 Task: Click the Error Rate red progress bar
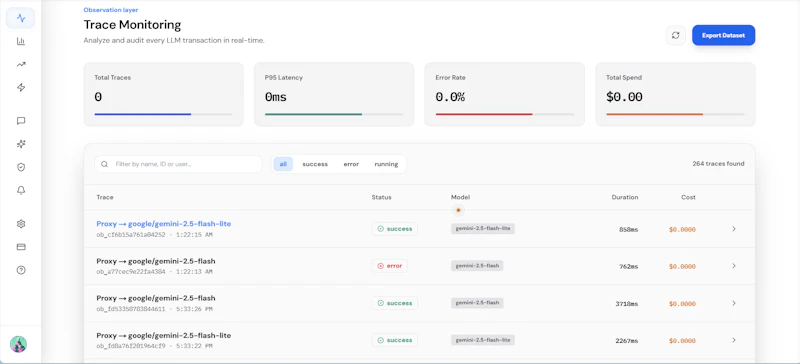(505, 114)
